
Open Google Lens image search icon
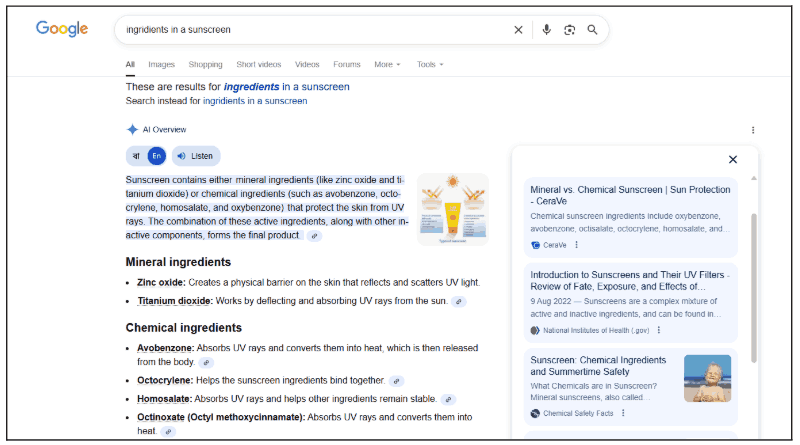(x=569, y=30)
